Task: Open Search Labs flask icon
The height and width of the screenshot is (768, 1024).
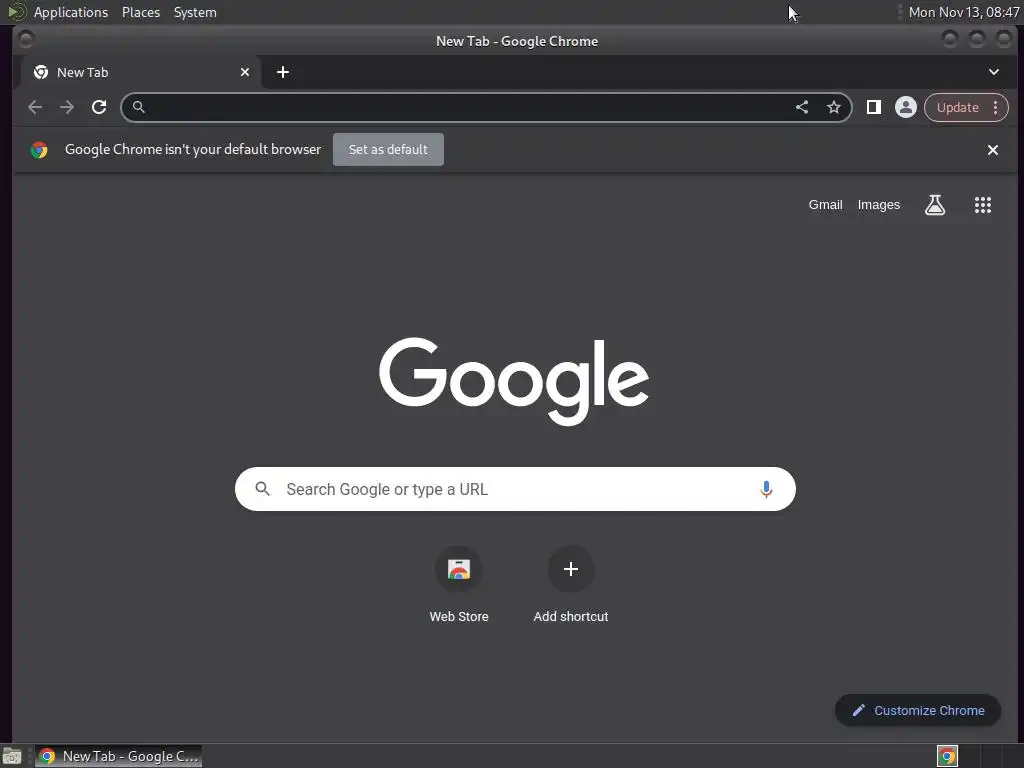Action: 935,205
